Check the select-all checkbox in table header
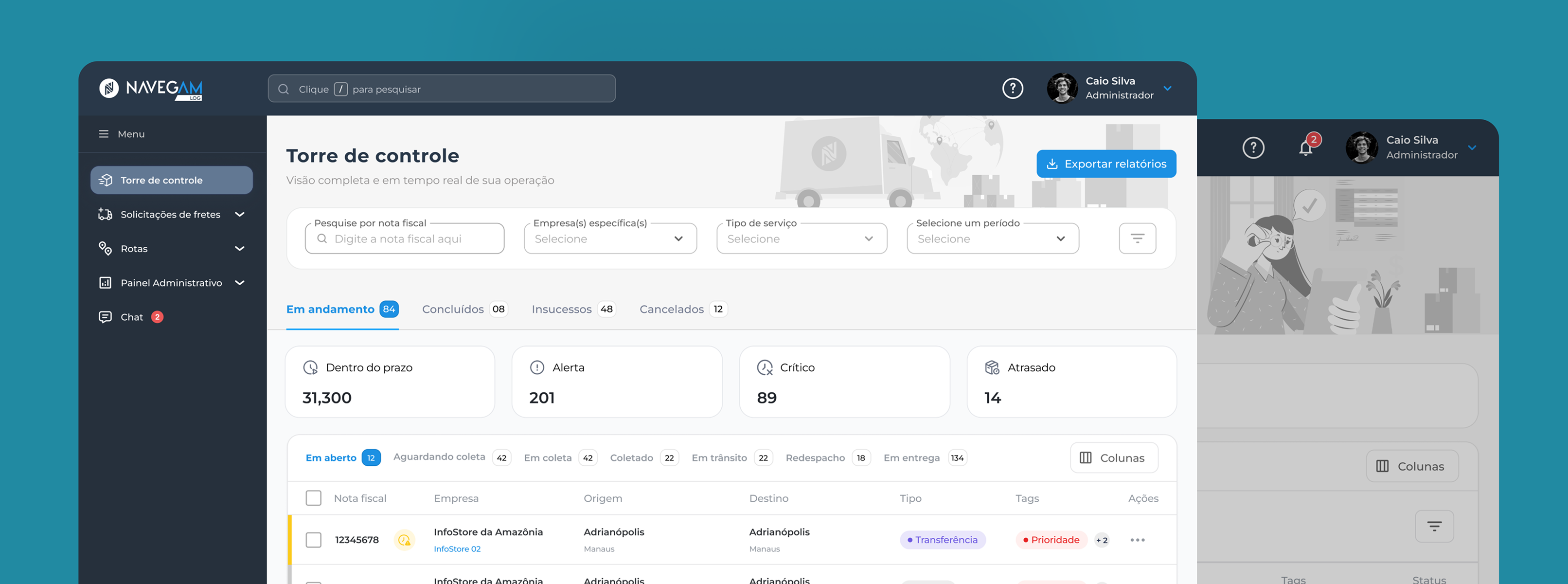The height and width of the screenshot is (584, 1568). tap(314, 498)
